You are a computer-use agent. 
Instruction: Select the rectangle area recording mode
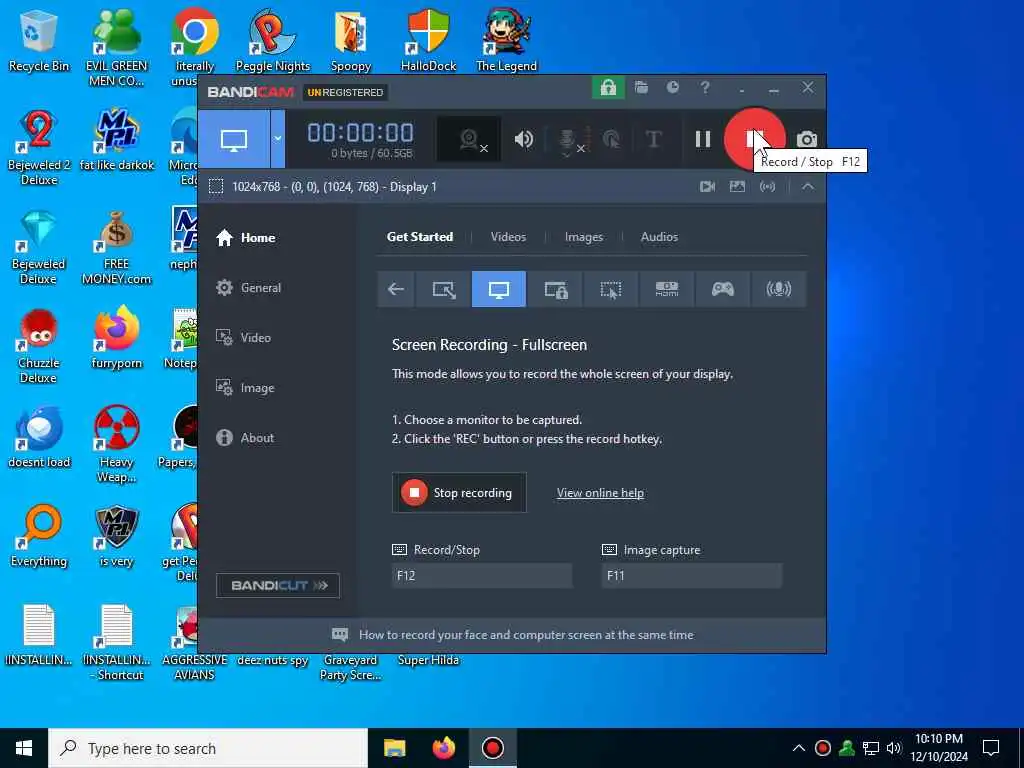[443, 289]
